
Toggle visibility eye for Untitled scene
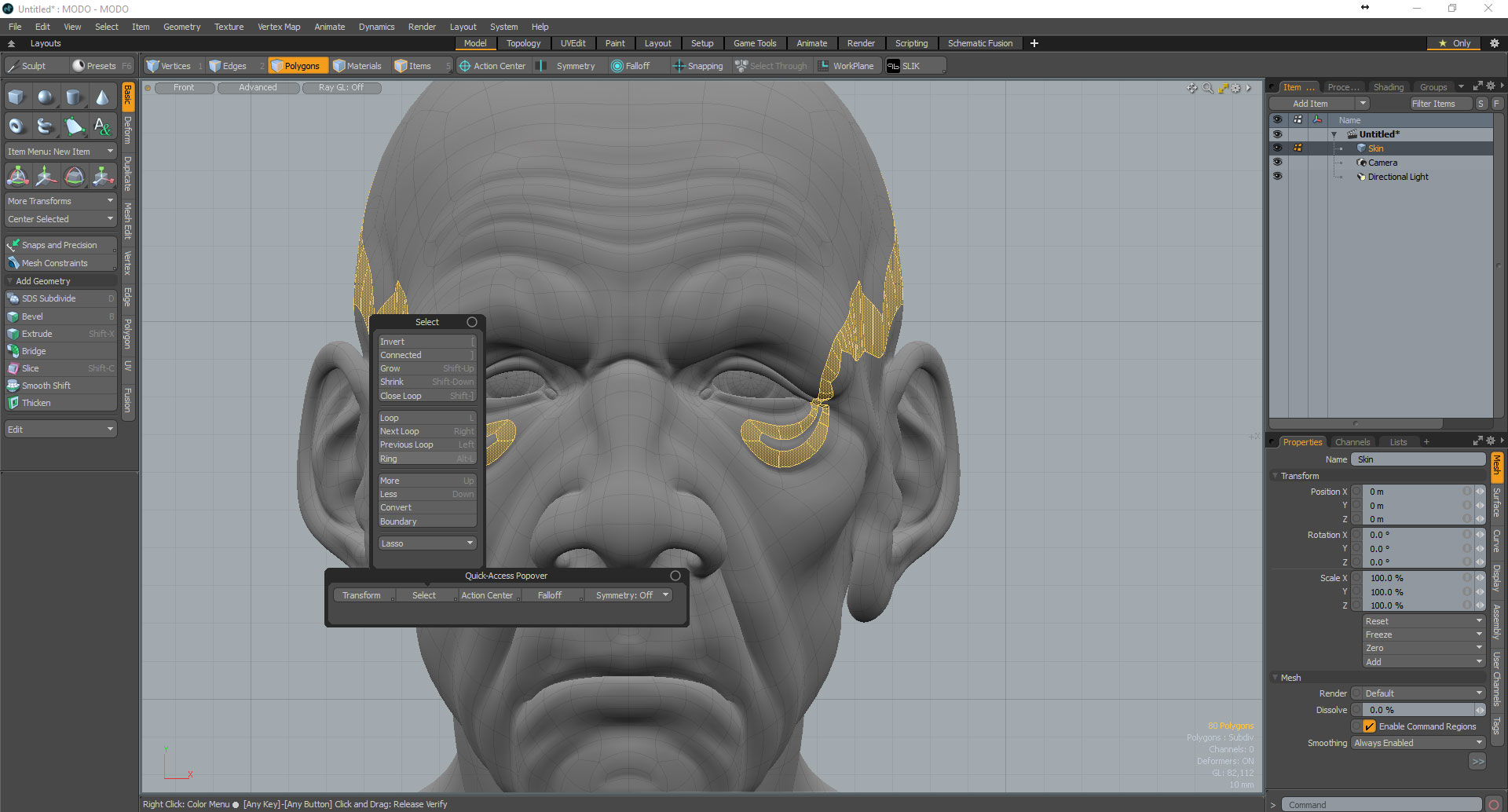click(1277, 134)
